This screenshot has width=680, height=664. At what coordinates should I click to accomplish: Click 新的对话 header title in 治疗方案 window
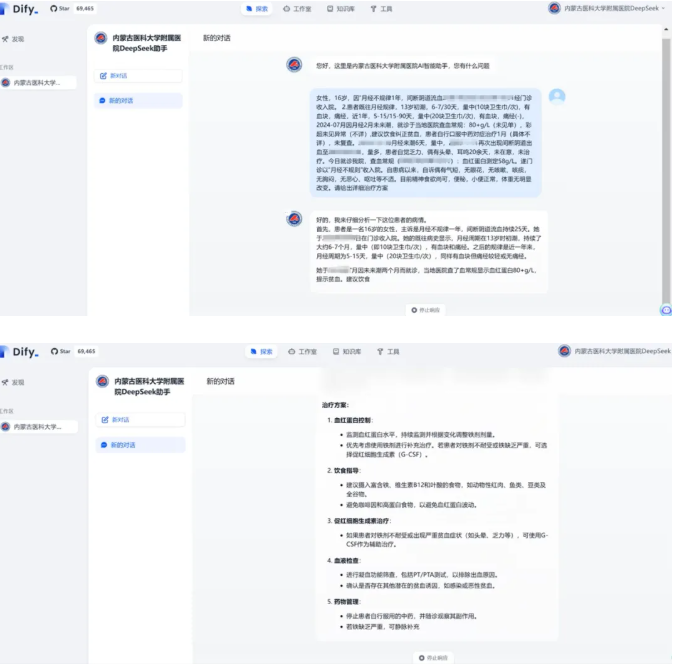coord(220,382)
